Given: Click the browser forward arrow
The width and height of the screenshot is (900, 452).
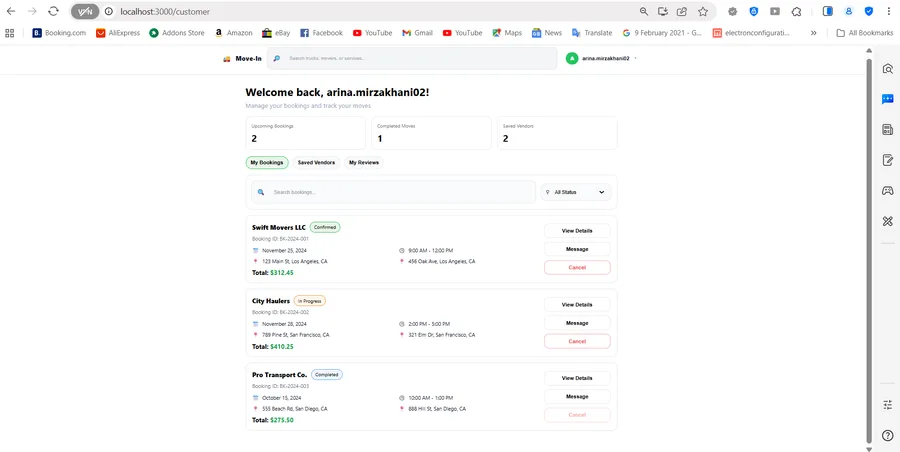Looking at the screenshot, I should click(x=32, y=11).
